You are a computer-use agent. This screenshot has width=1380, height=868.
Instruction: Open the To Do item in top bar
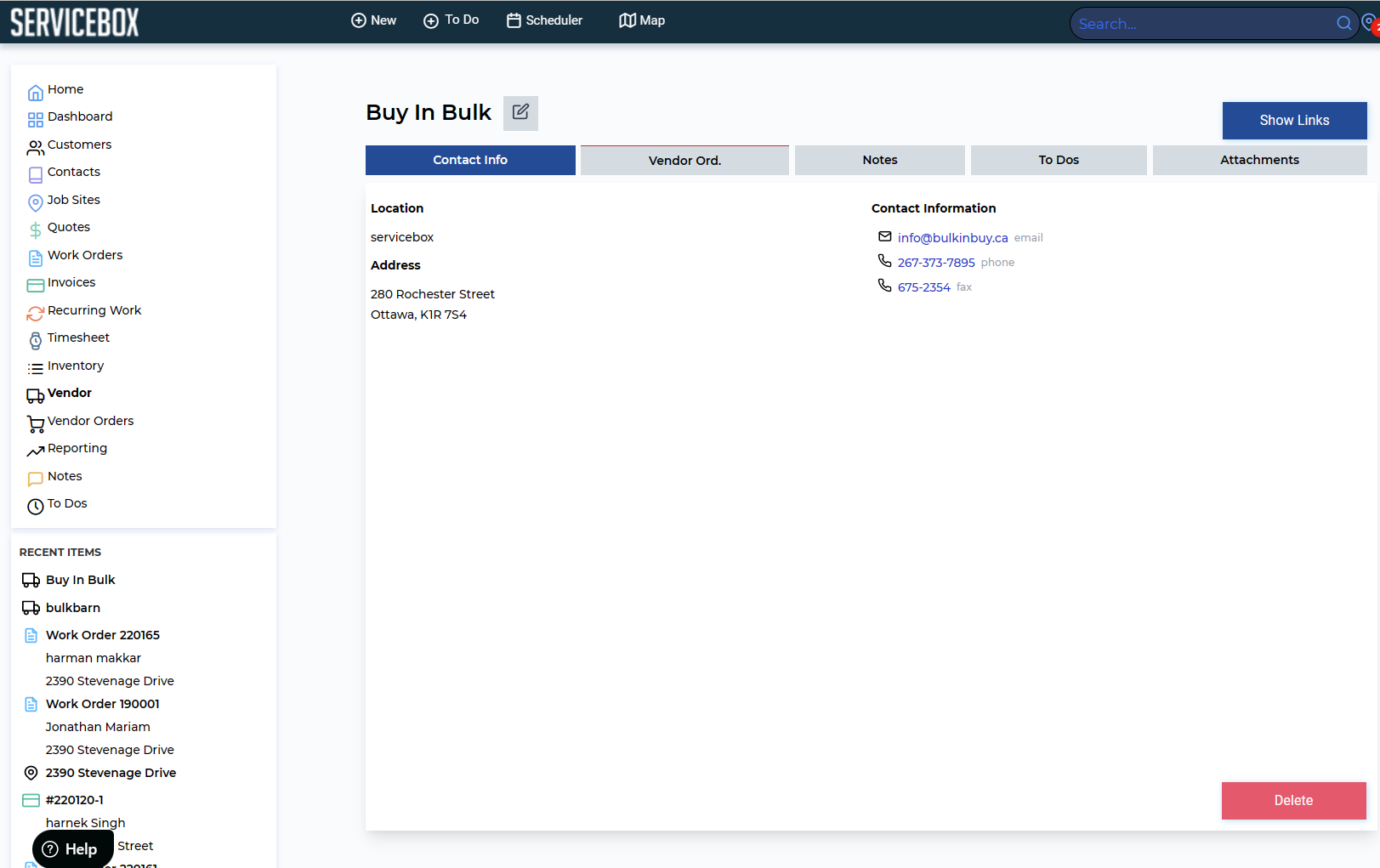[x=451, y=20]
